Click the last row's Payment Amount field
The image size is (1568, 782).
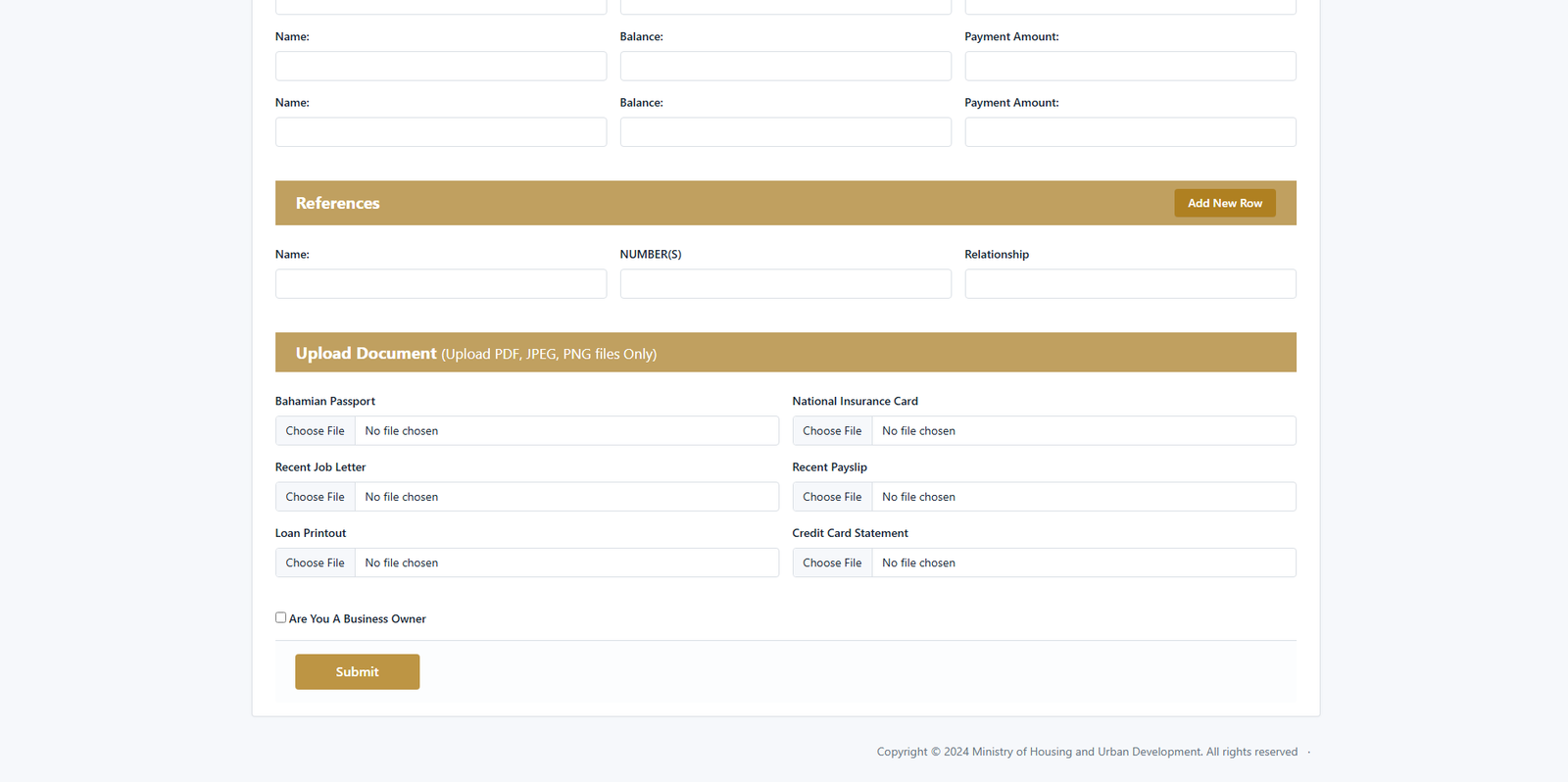[x=1130, y=132]
